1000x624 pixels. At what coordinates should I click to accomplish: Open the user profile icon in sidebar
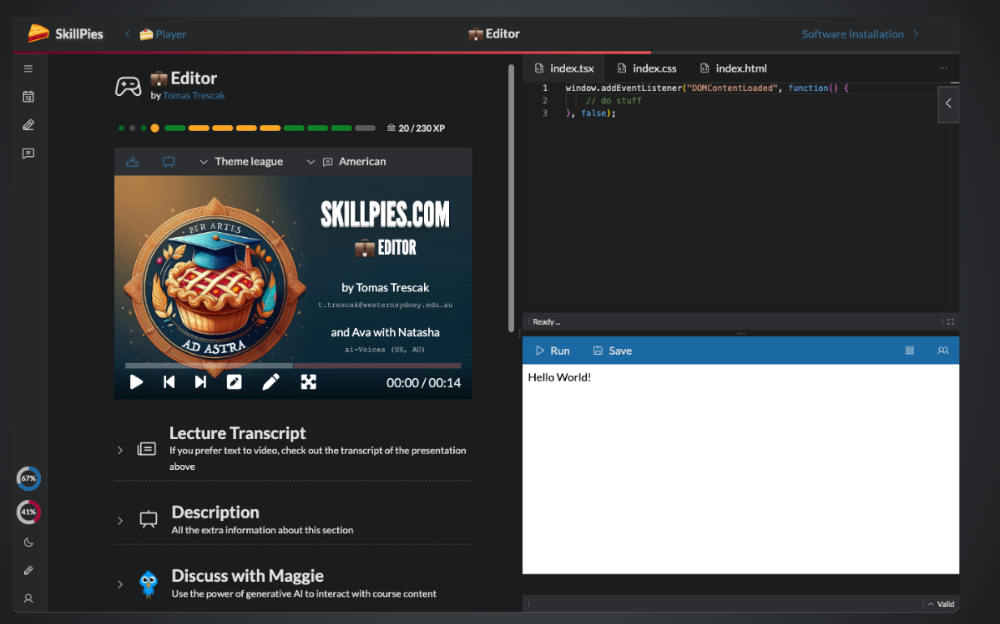(28, 598)
